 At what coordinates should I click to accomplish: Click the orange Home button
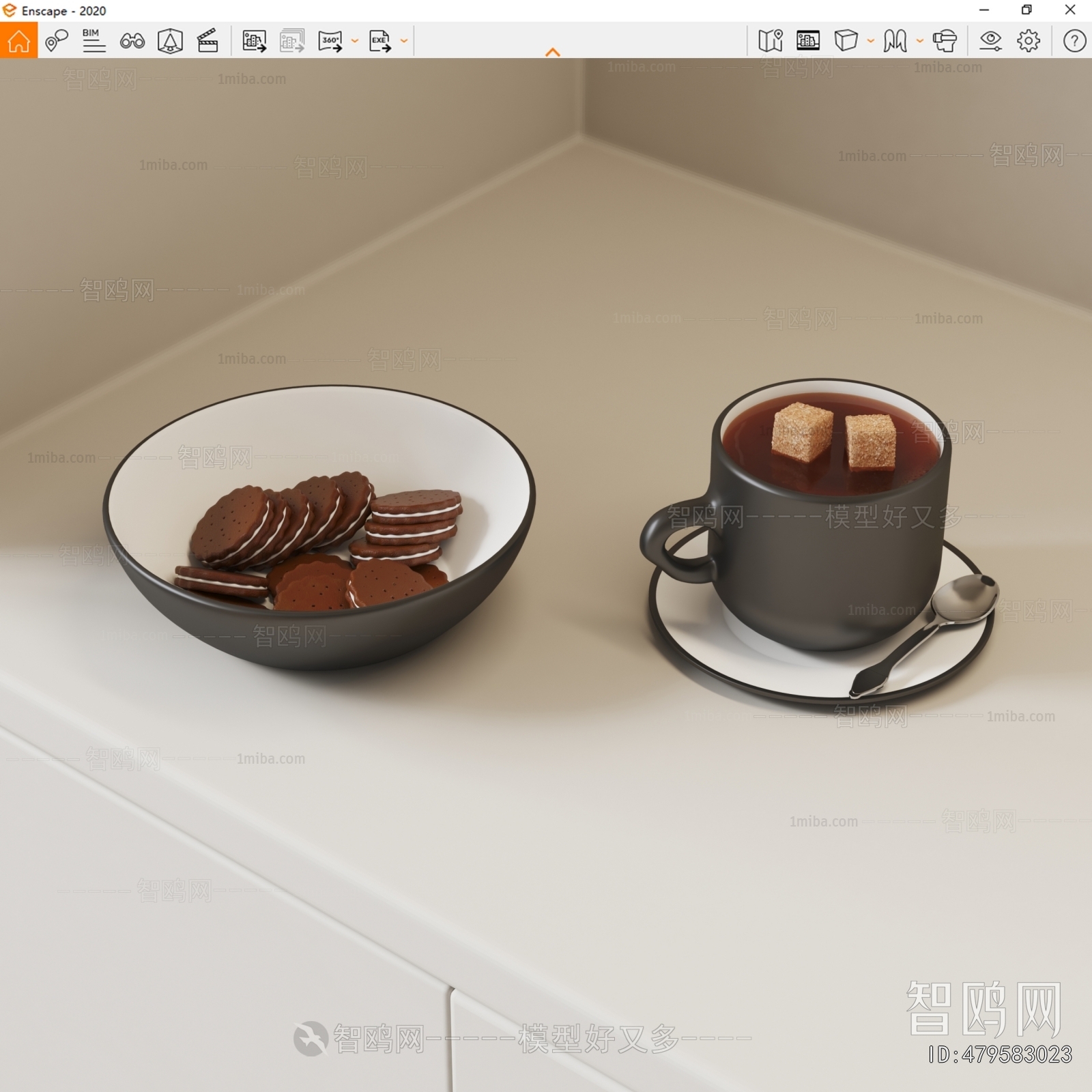[x=18, y=40]
